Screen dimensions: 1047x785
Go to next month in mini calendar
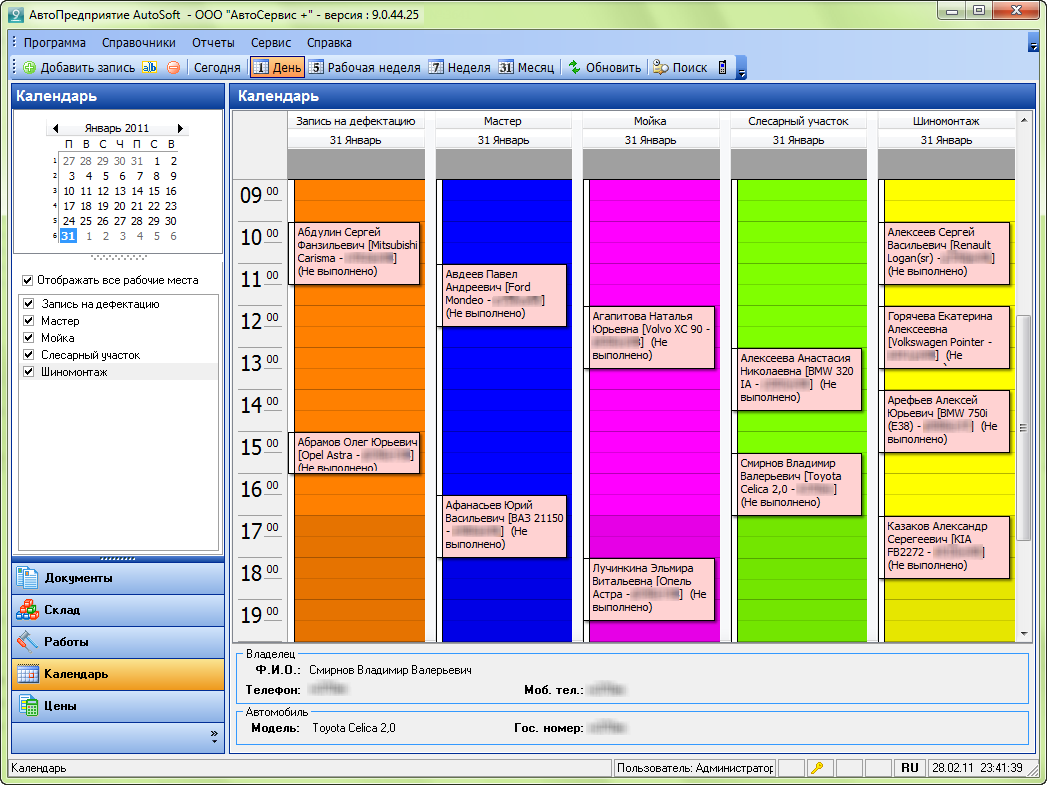pos(180,128)
